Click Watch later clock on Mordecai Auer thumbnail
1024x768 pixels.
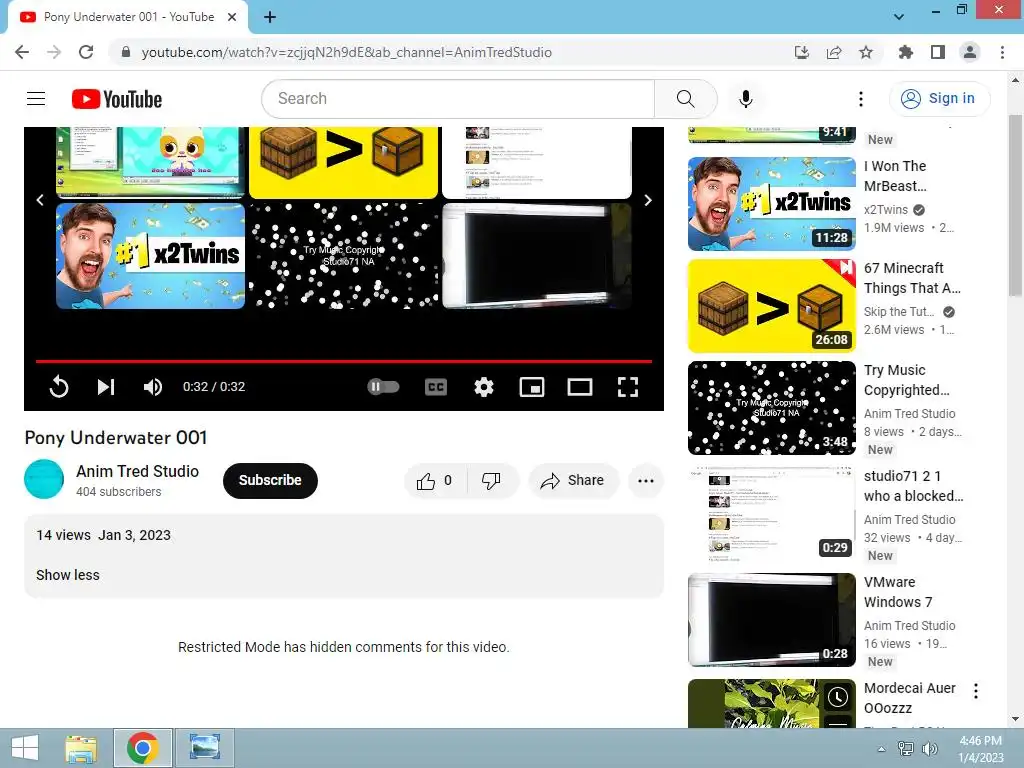point(838,697)
